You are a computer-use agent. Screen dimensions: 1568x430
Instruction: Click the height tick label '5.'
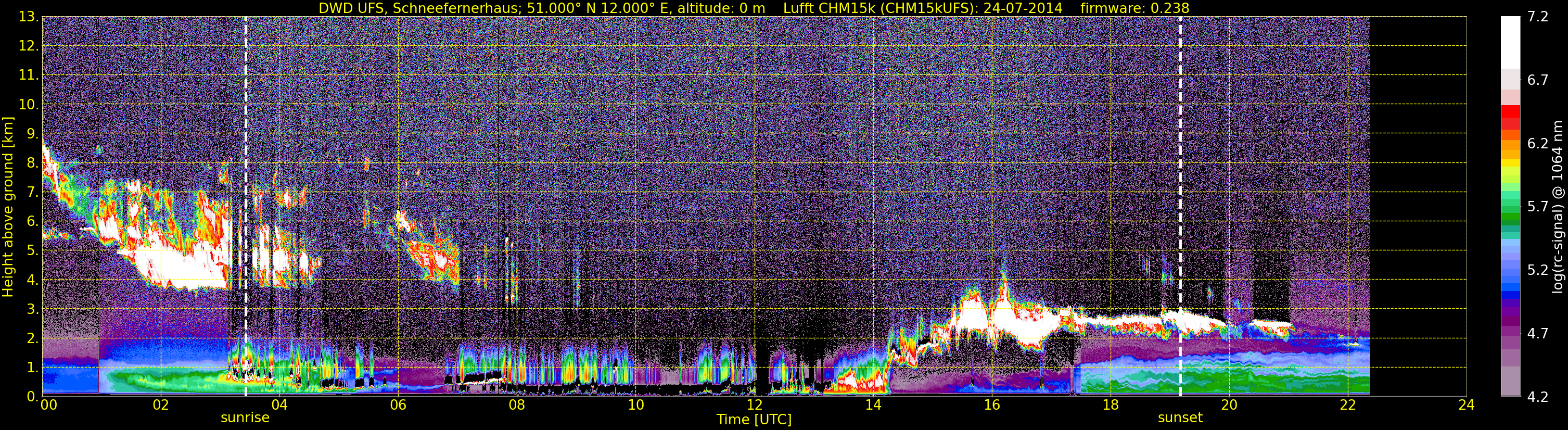click(32, 250)
